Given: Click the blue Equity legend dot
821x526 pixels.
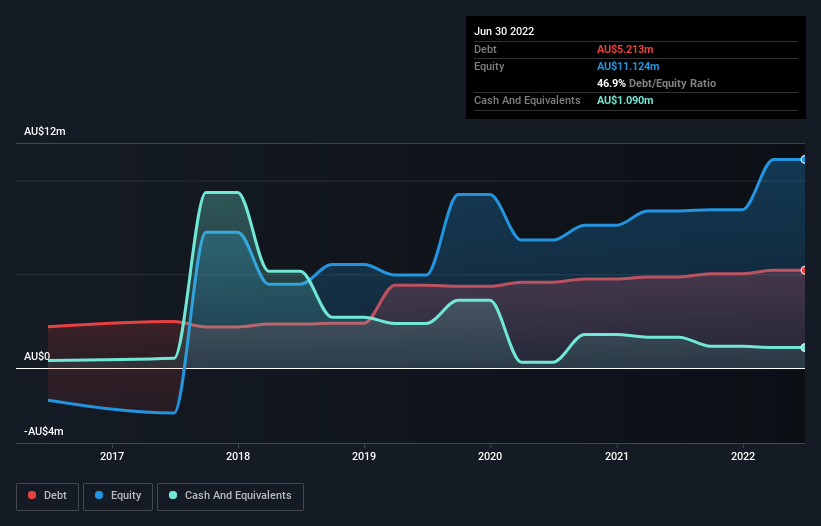Looking at the screenshot, I should tap(99, 495).
